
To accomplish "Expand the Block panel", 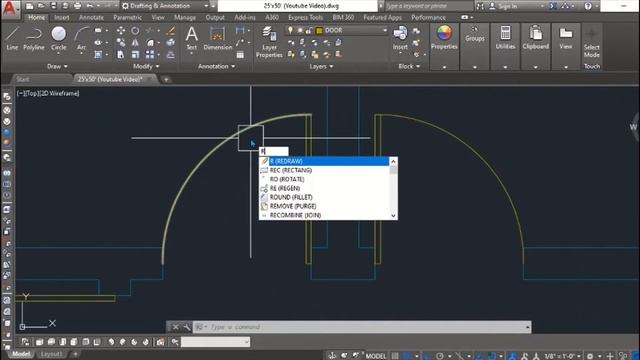I will click(x=409, y=66).
